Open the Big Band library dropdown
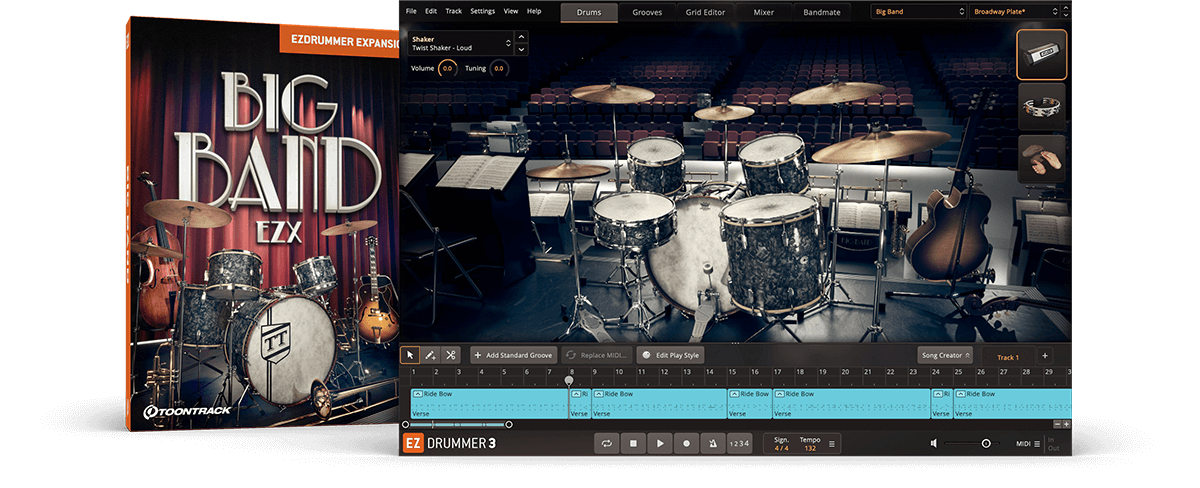1200x488 pixels. pos(917,12)
